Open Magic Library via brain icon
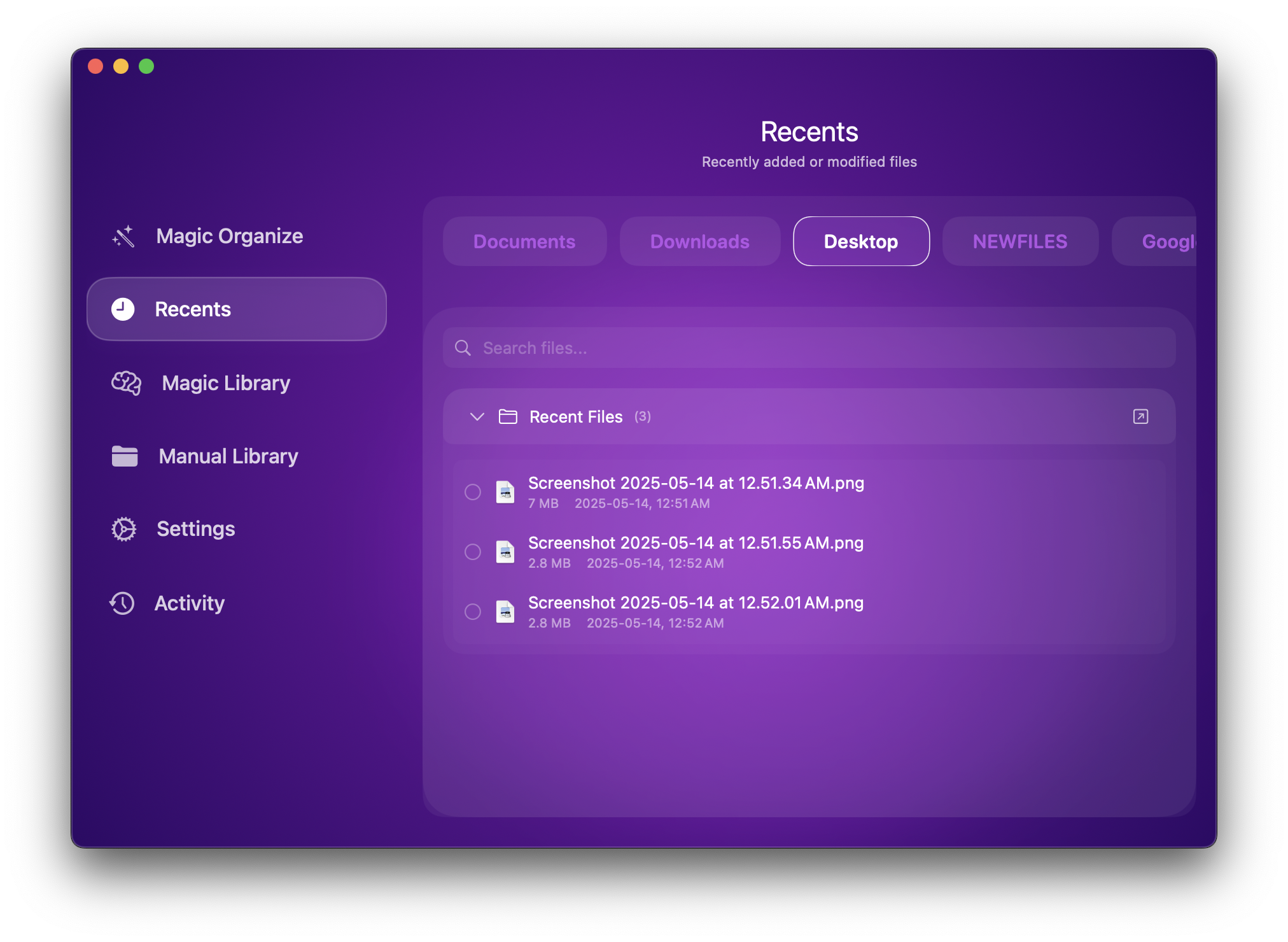Viewport: 1288px width, 942px height. click(x=126, y=383)
